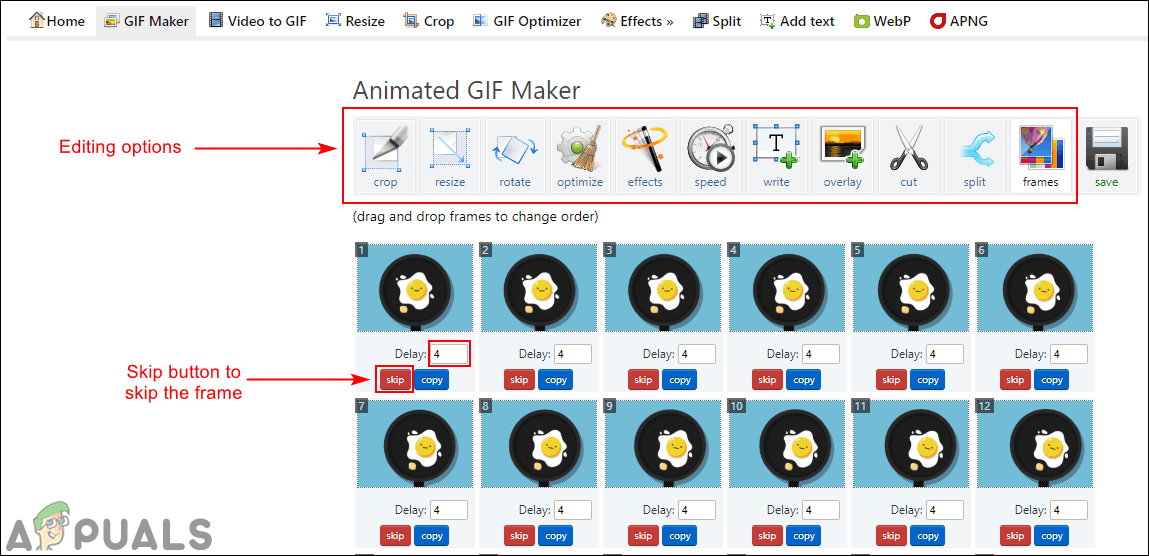Copy frame 6
The width and height of the screenshot is (1149, 556).
tap(1052, 379)
